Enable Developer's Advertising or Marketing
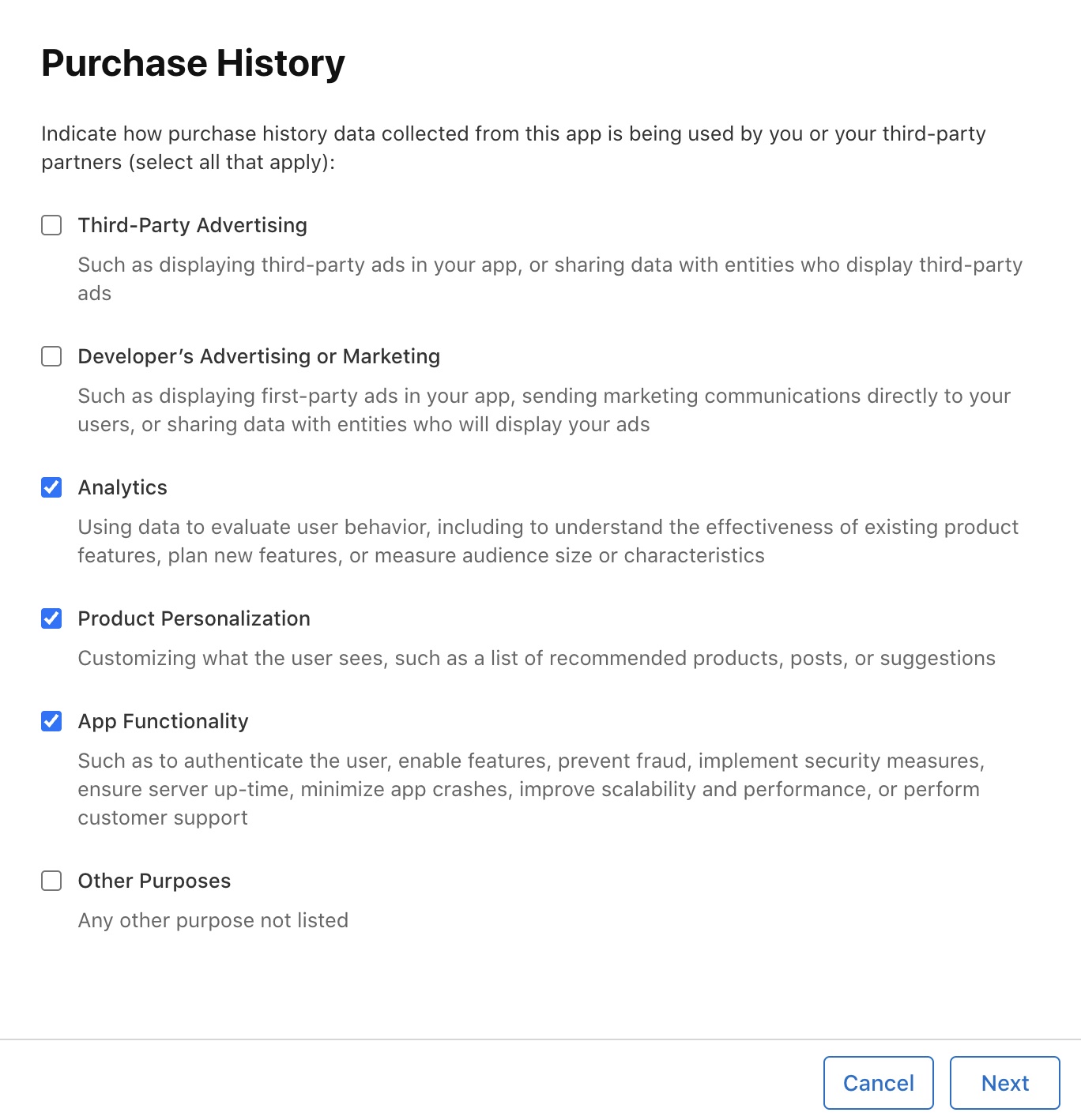The width and height of the screenshot is (1081, 1120). [51, 356]
